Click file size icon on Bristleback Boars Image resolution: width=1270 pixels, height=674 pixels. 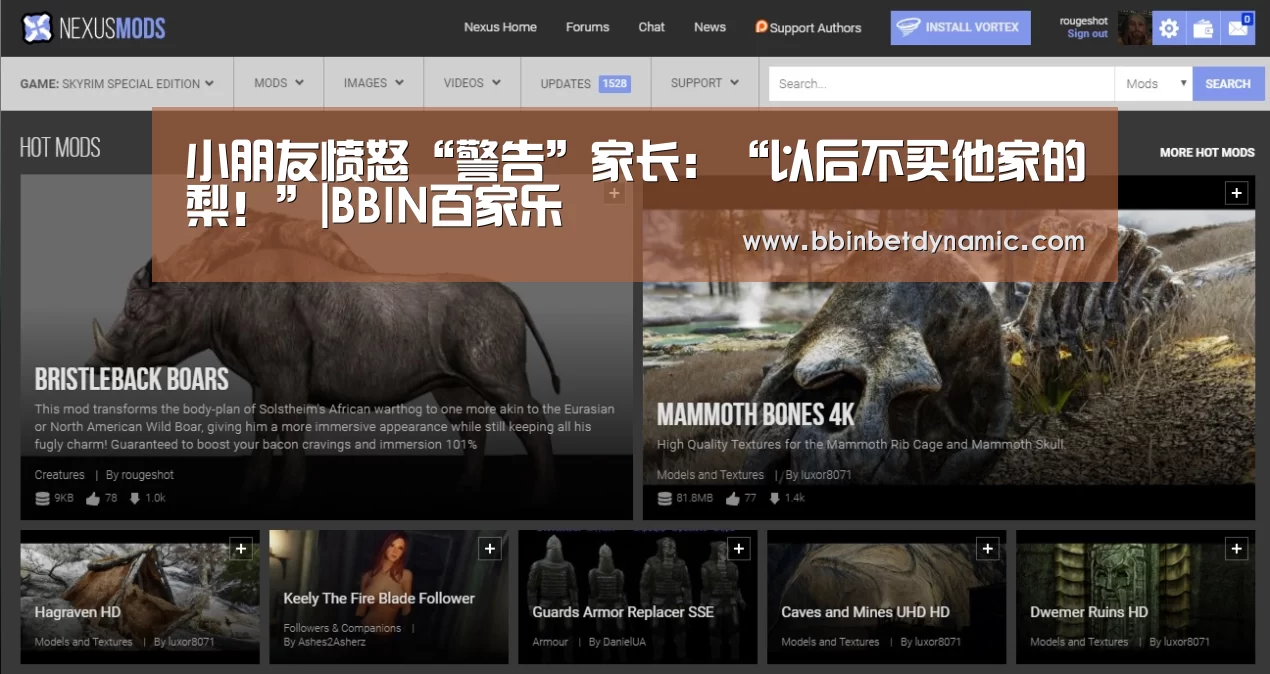(x=42, y=498)
